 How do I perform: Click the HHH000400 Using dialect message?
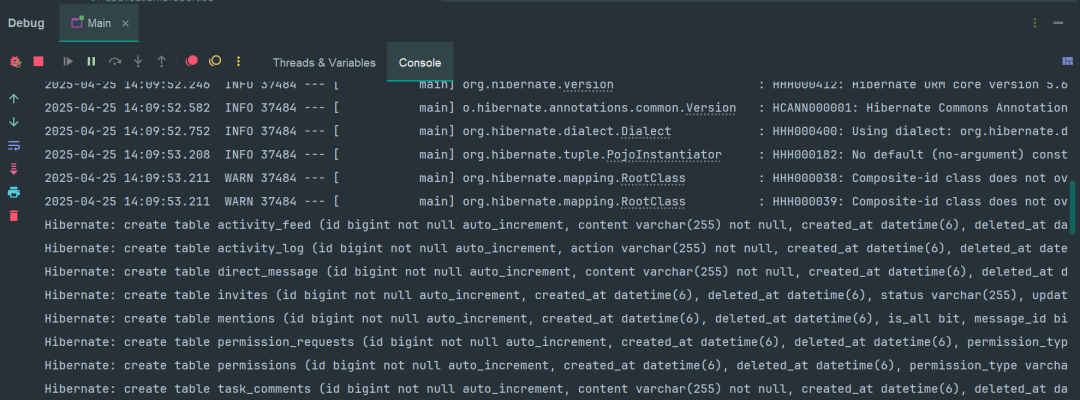point(920,131)
